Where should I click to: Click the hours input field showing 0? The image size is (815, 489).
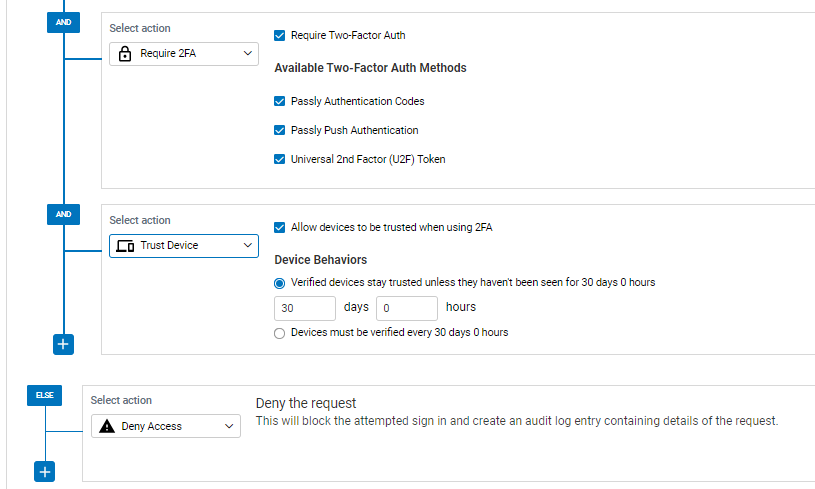(x=406, y=308)
